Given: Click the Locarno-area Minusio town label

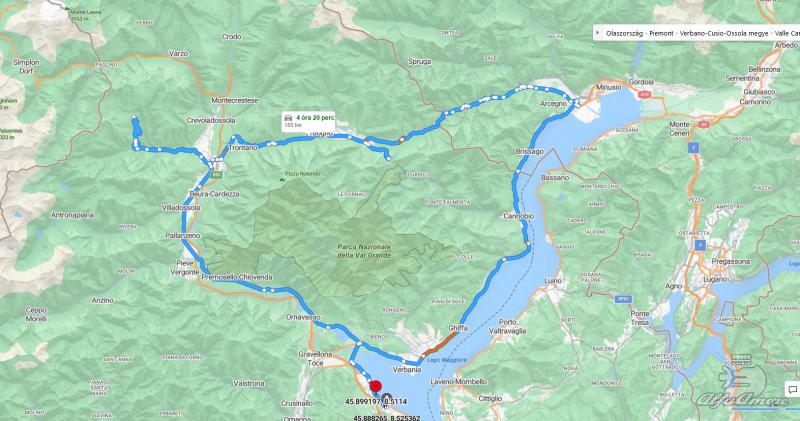Looking at the screenshot, I should (x=609, y=87).
